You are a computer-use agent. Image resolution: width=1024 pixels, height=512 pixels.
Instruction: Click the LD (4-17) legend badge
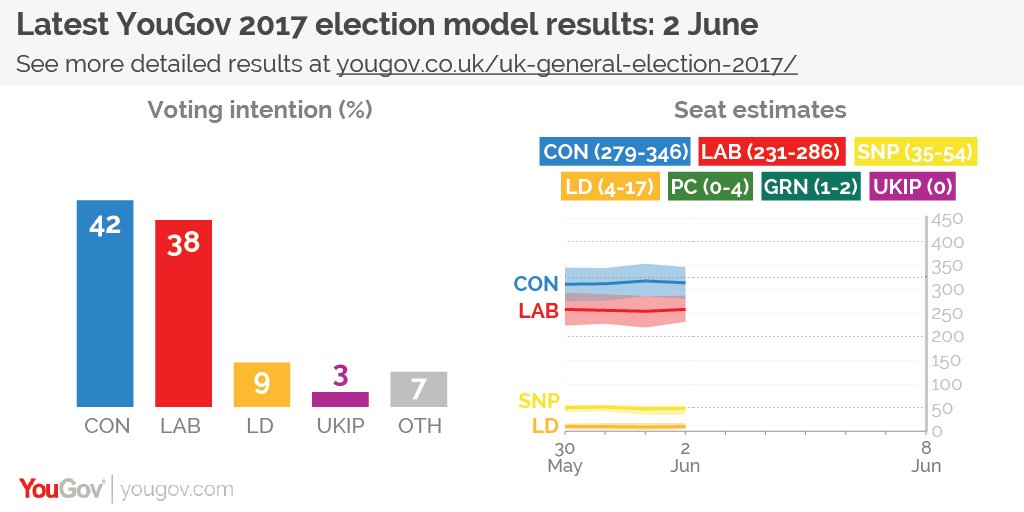point(610,187)
